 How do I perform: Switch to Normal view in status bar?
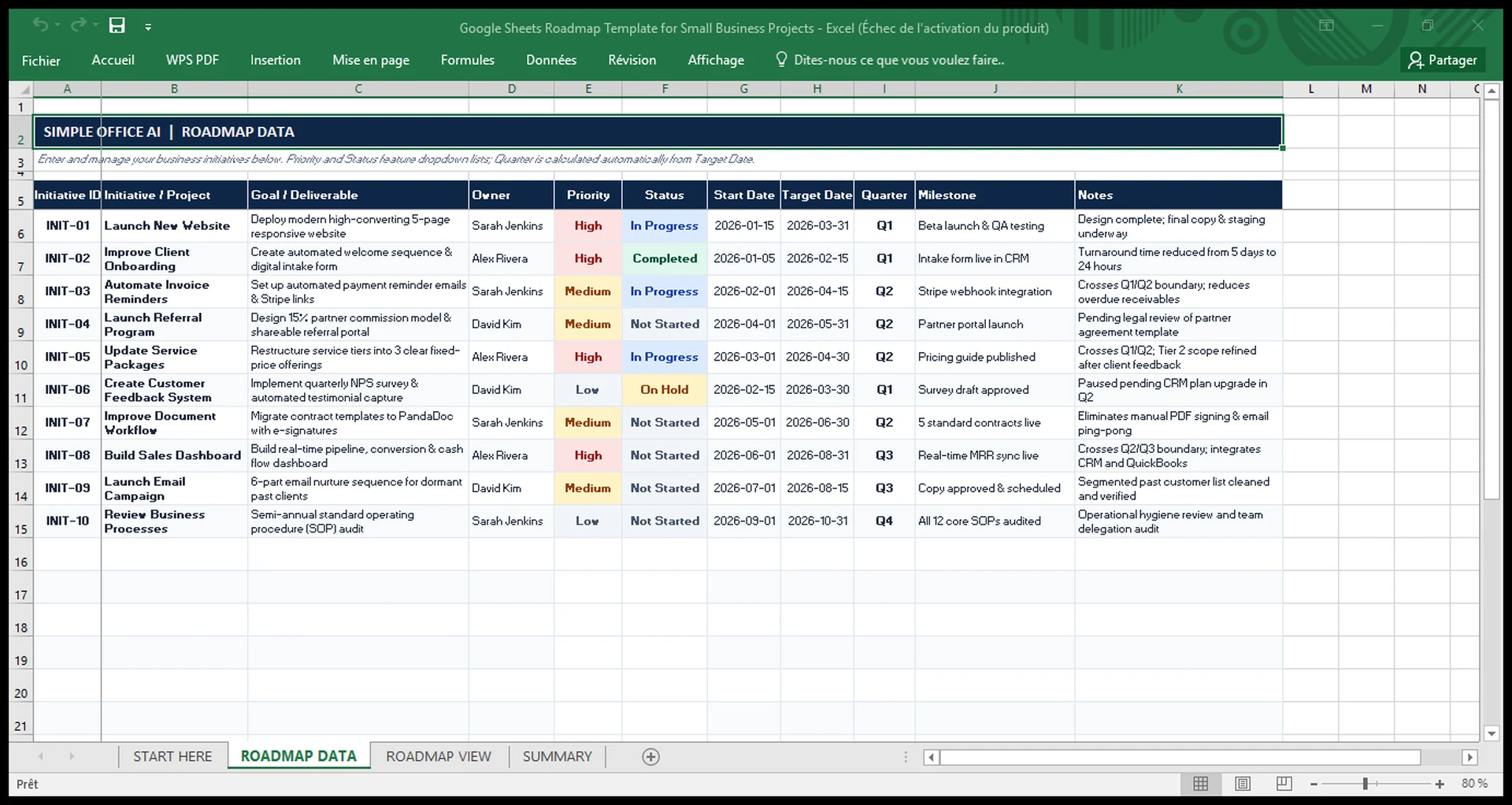point(1200,784)
